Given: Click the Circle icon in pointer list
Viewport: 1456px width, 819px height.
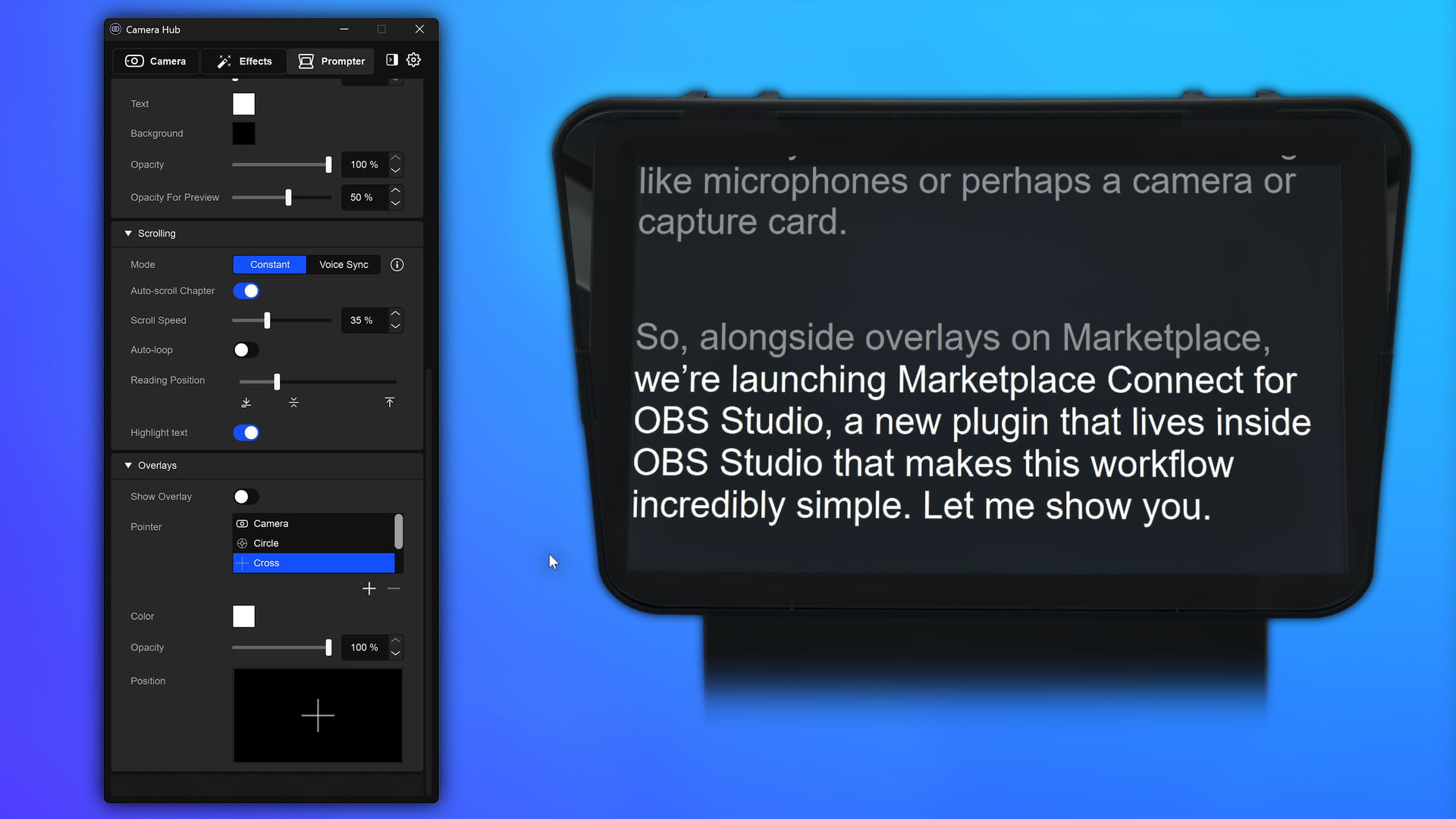Looking at the screenshot, I should [243, 544].
